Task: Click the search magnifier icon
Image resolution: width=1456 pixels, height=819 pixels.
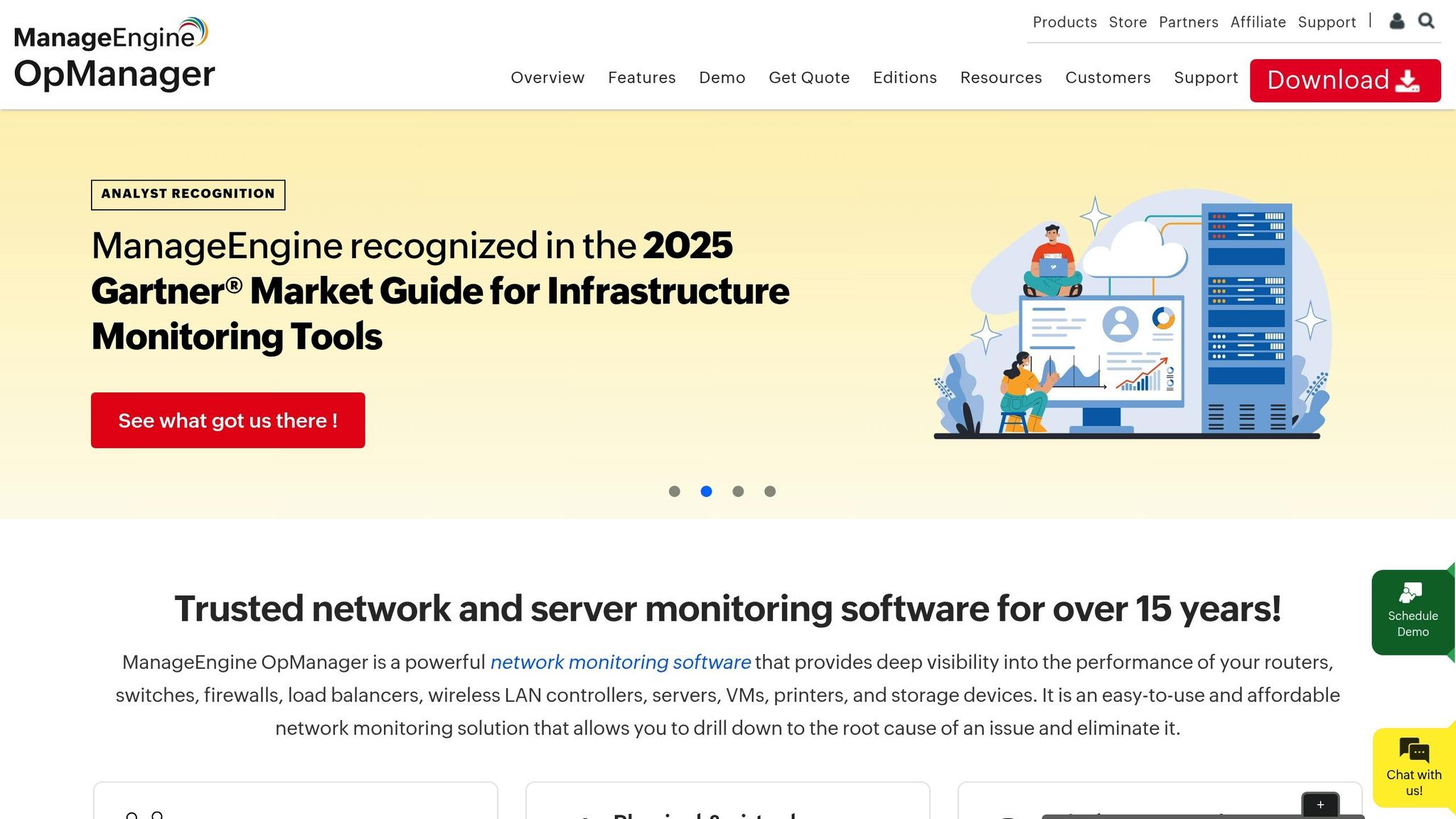Action: click(x=1426, y=21)
